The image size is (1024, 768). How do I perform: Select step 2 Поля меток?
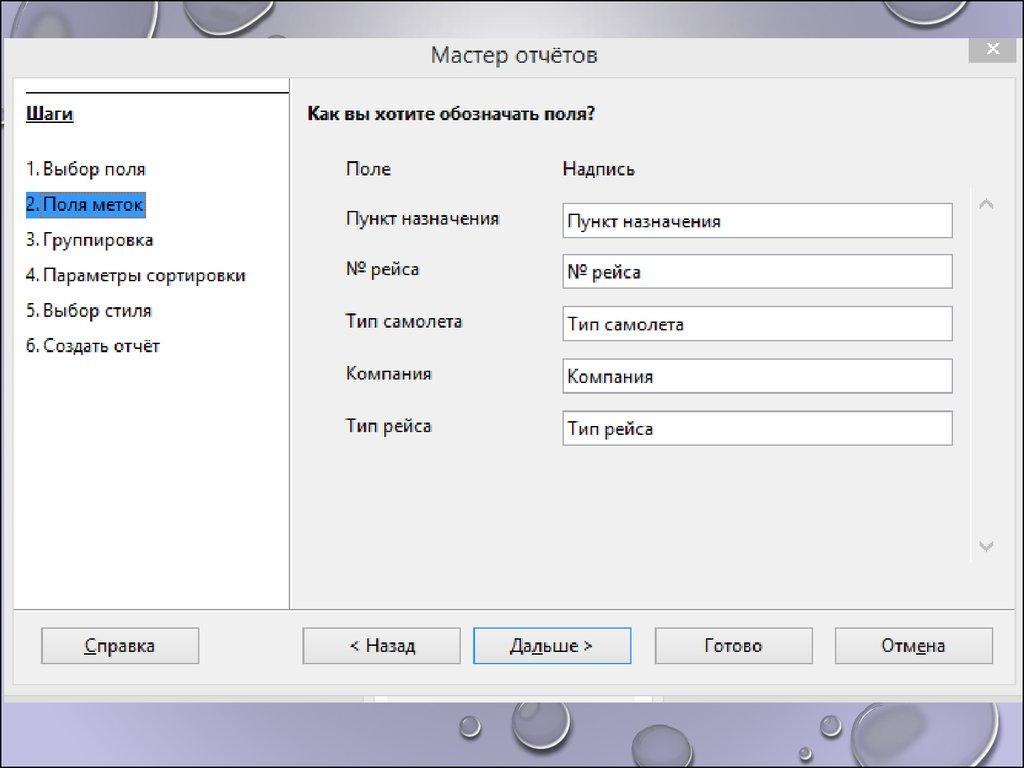click(85, 204)
